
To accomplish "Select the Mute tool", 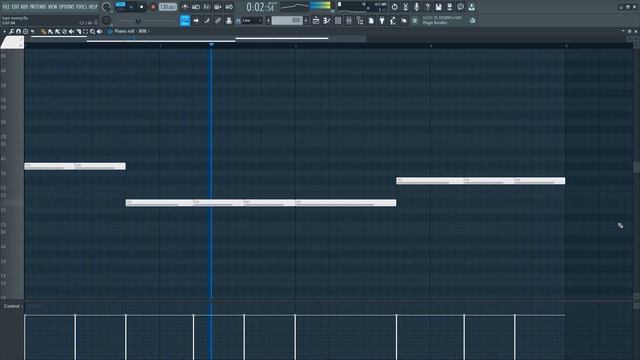I will (71, 31).
